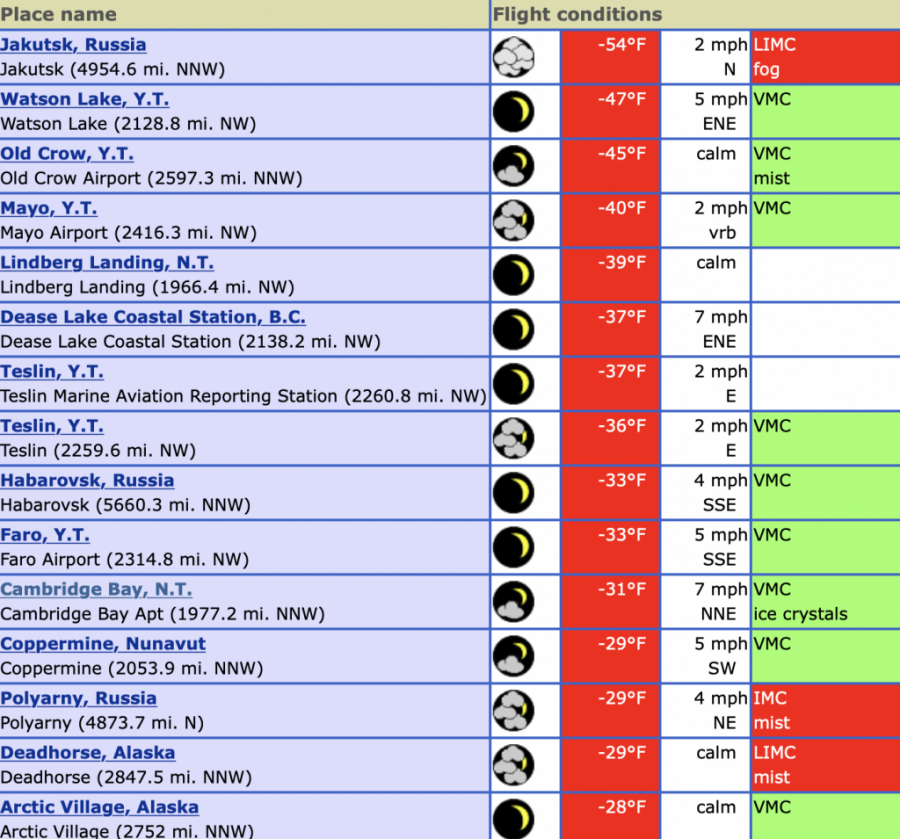This screenshot has height=839, width=900.
Task: Select the Cambridge Bay, N.T. link
Action: coord(96,589)
